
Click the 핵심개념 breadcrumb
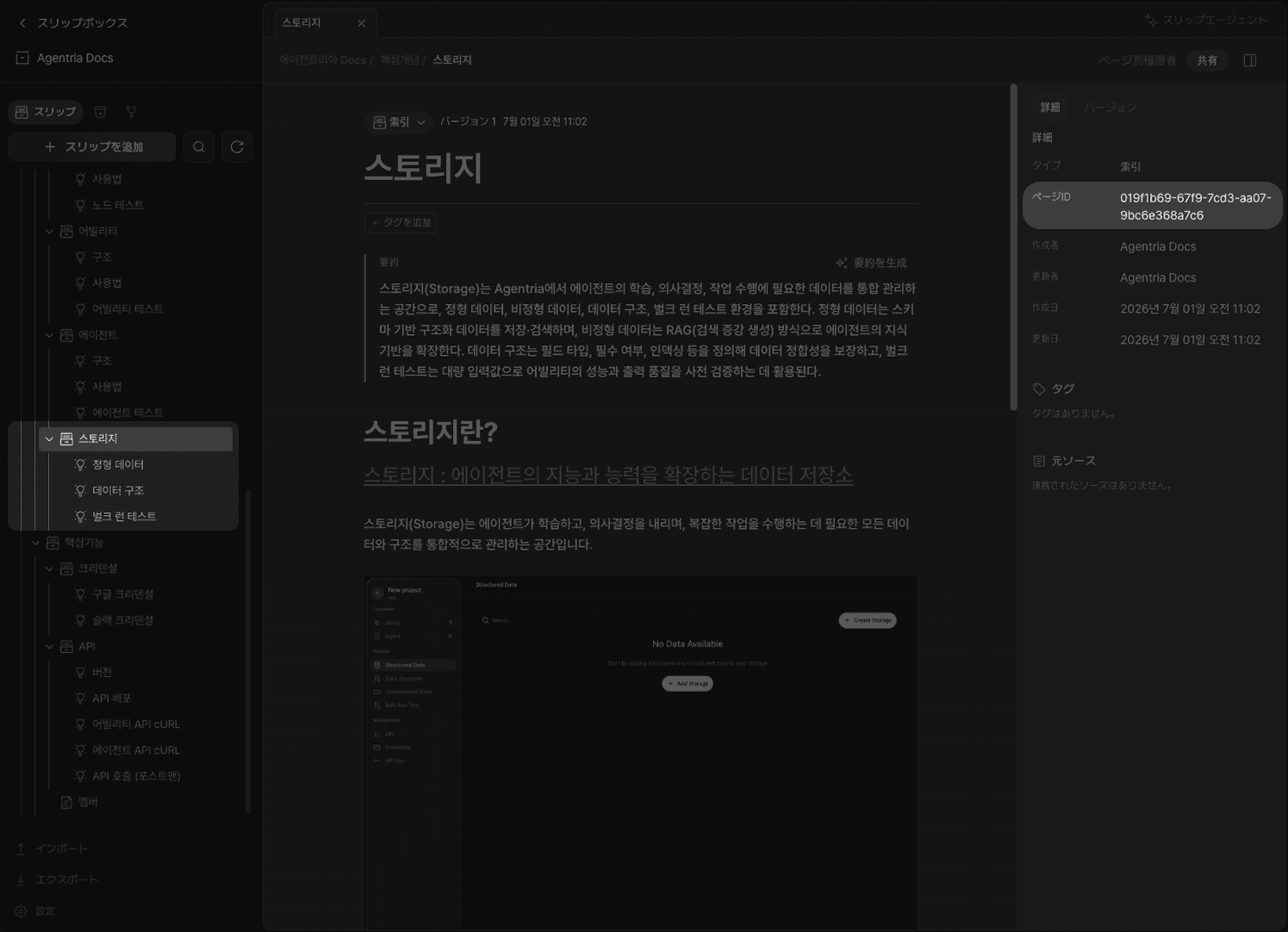click(400, 60)
